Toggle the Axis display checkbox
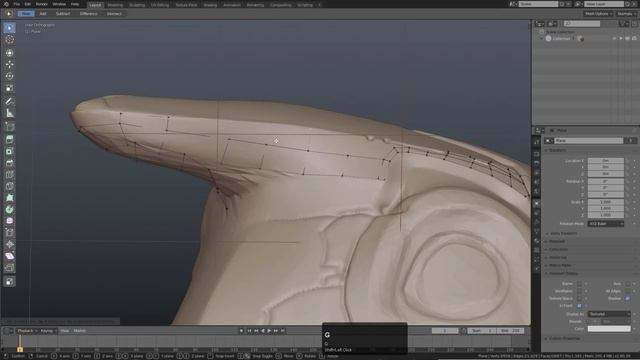Screen dimensions: 640x360 click(x=628, y=284)
